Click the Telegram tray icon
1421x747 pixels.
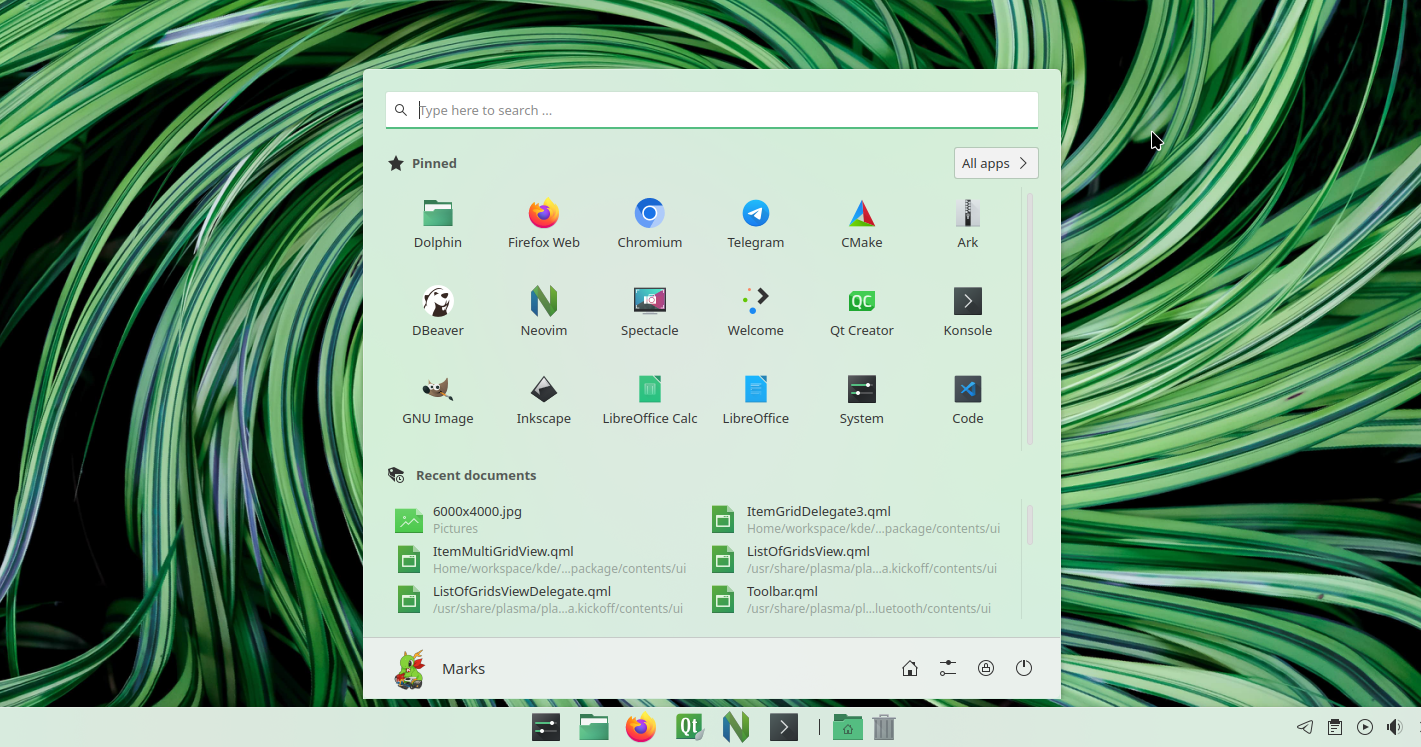point(1305,727)
